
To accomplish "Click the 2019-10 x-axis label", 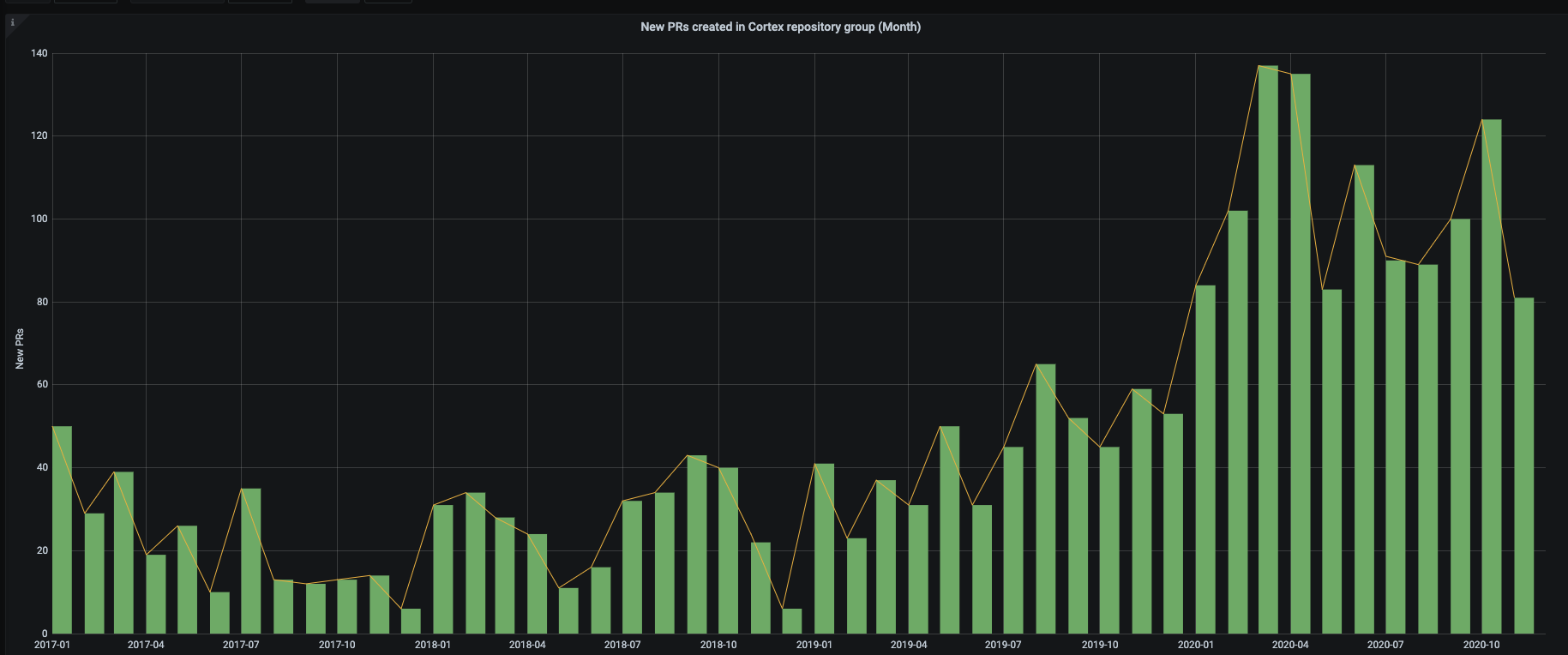I will 1100,645.
